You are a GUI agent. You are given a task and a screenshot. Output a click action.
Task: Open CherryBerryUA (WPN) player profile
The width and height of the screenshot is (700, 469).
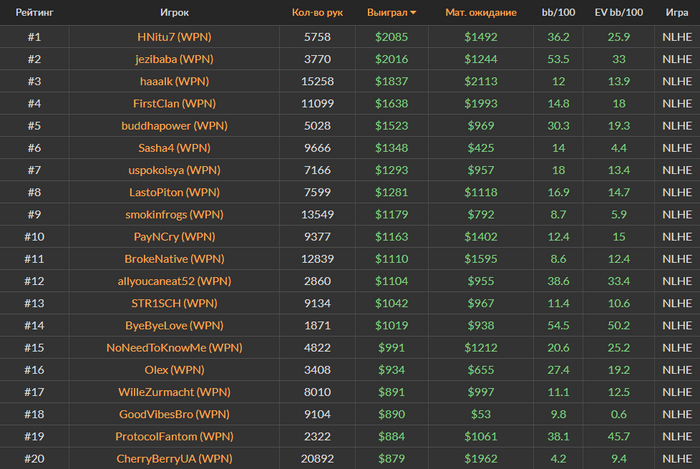tap(174, 459)
